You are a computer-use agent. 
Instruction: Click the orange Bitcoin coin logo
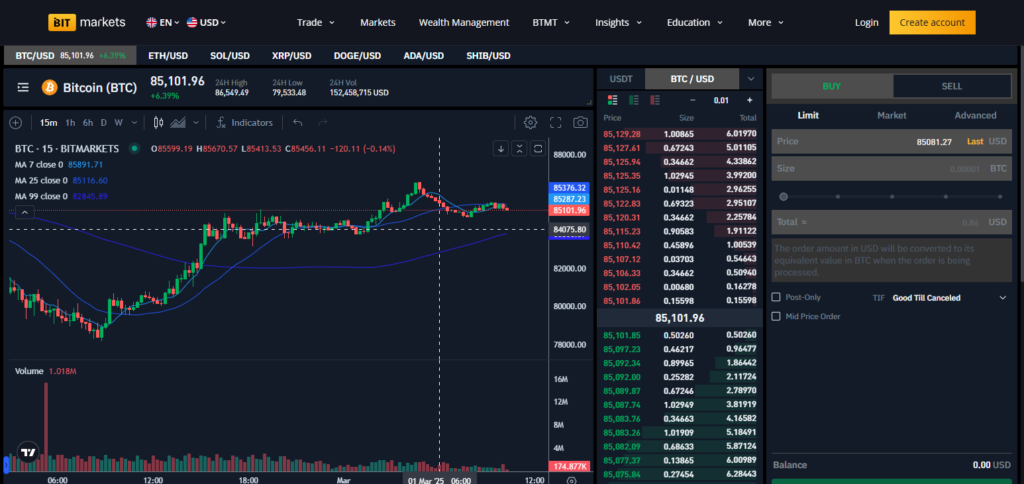pyautogui.click(x=50, y=88)
